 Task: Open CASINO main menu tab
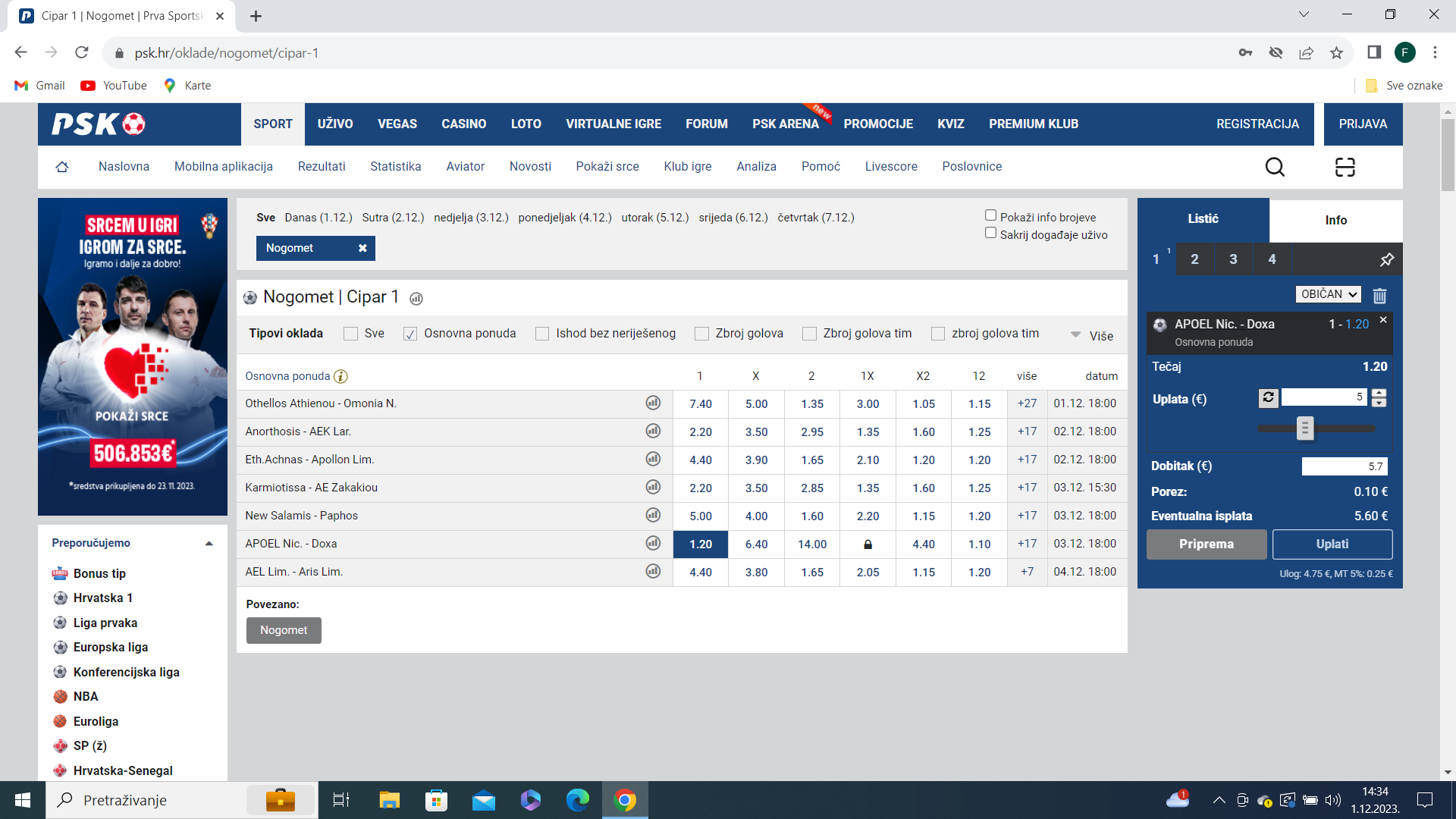[464, 124]
